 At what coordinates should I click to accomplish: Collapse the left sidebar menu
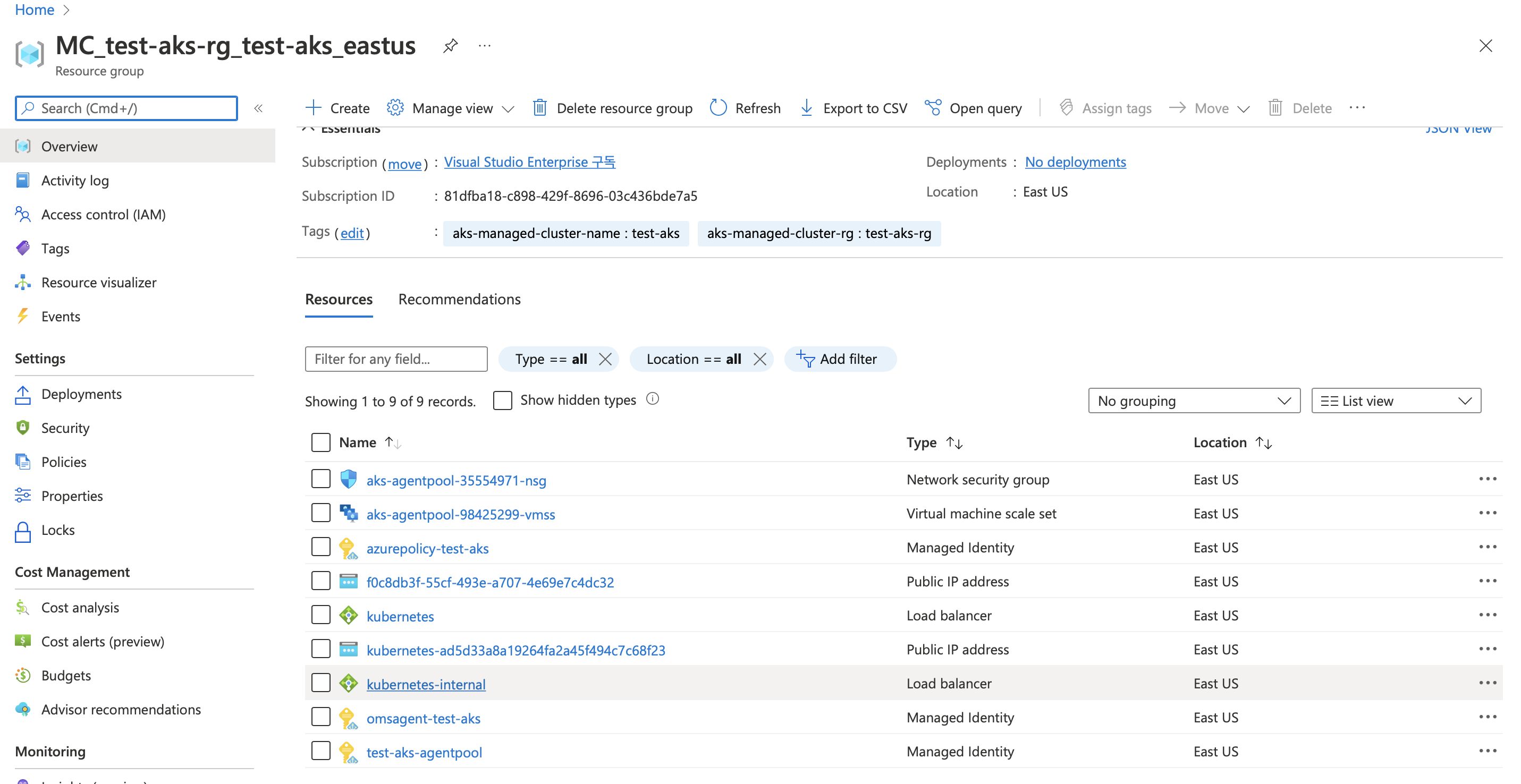[258, 108]
